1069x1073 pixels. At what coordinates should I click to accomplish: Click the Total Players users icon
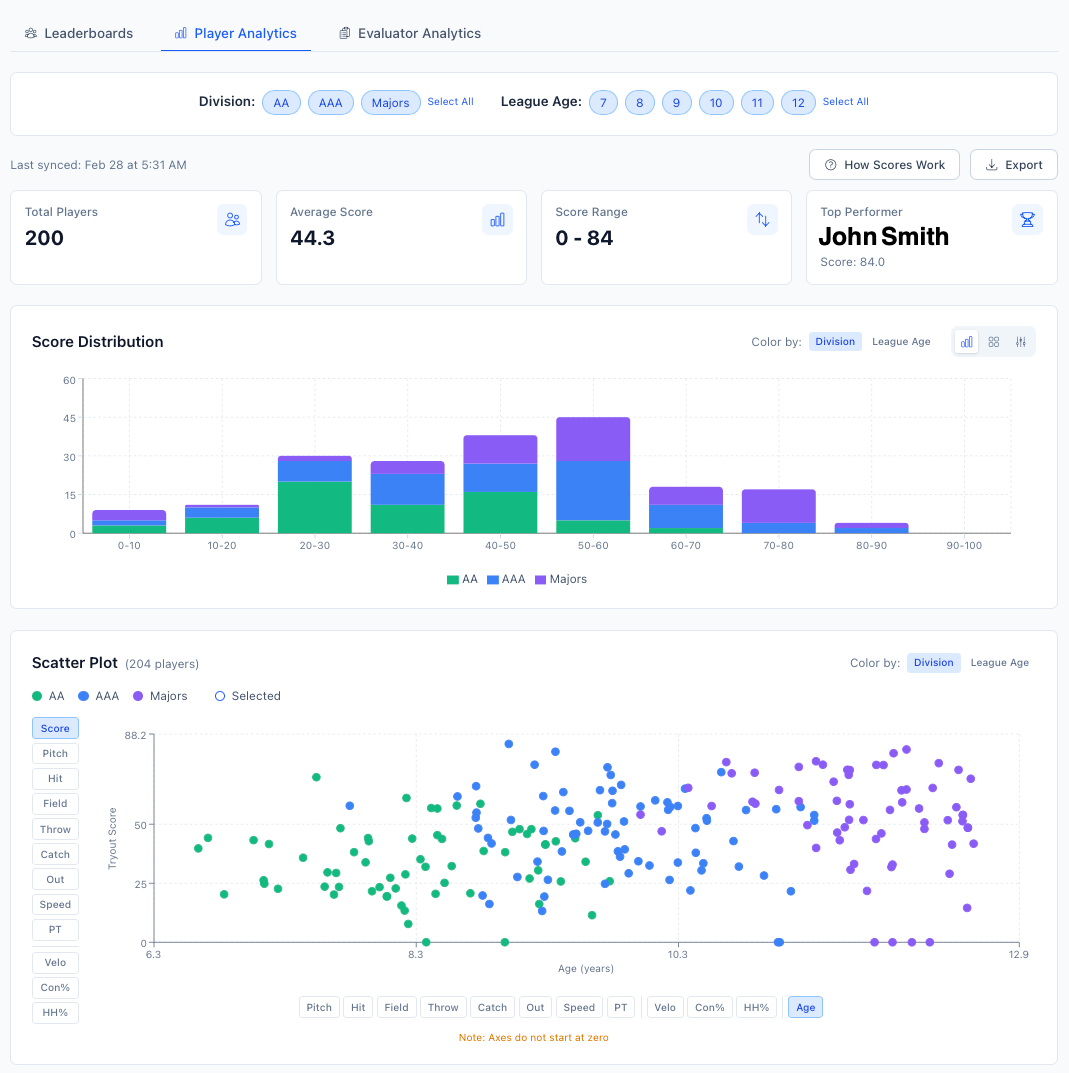232,219
